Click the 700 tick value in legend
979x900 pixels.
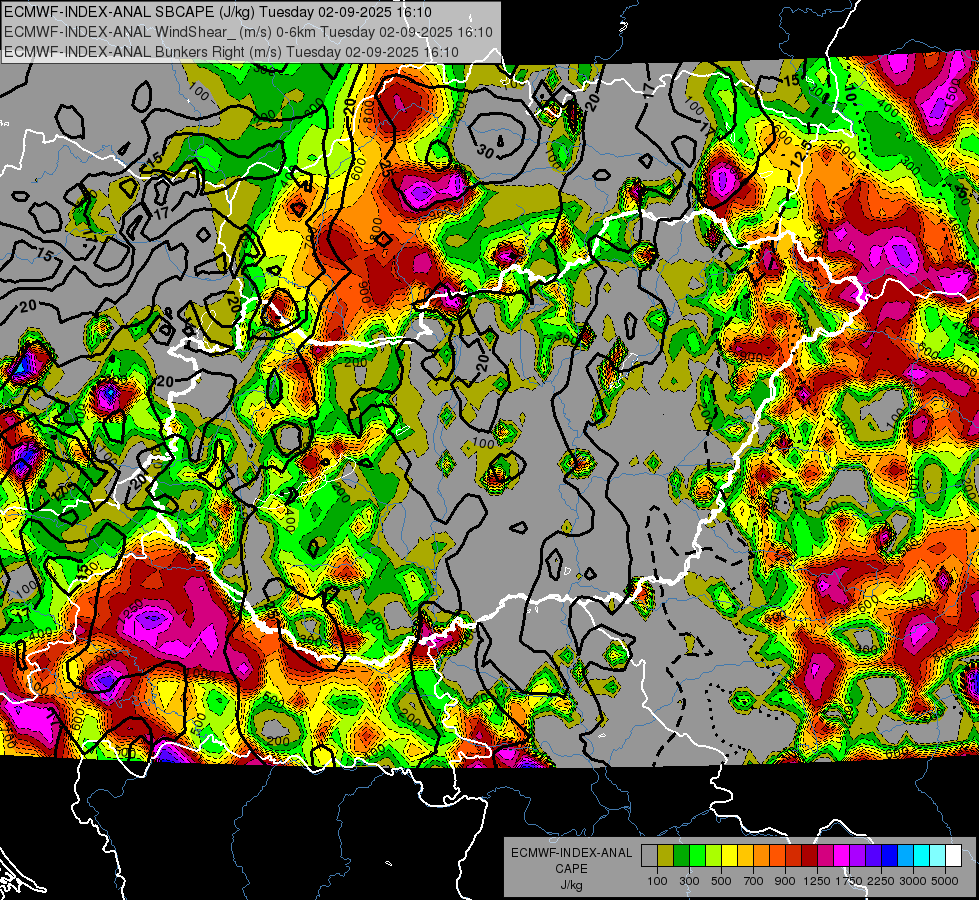coord(754,881)
